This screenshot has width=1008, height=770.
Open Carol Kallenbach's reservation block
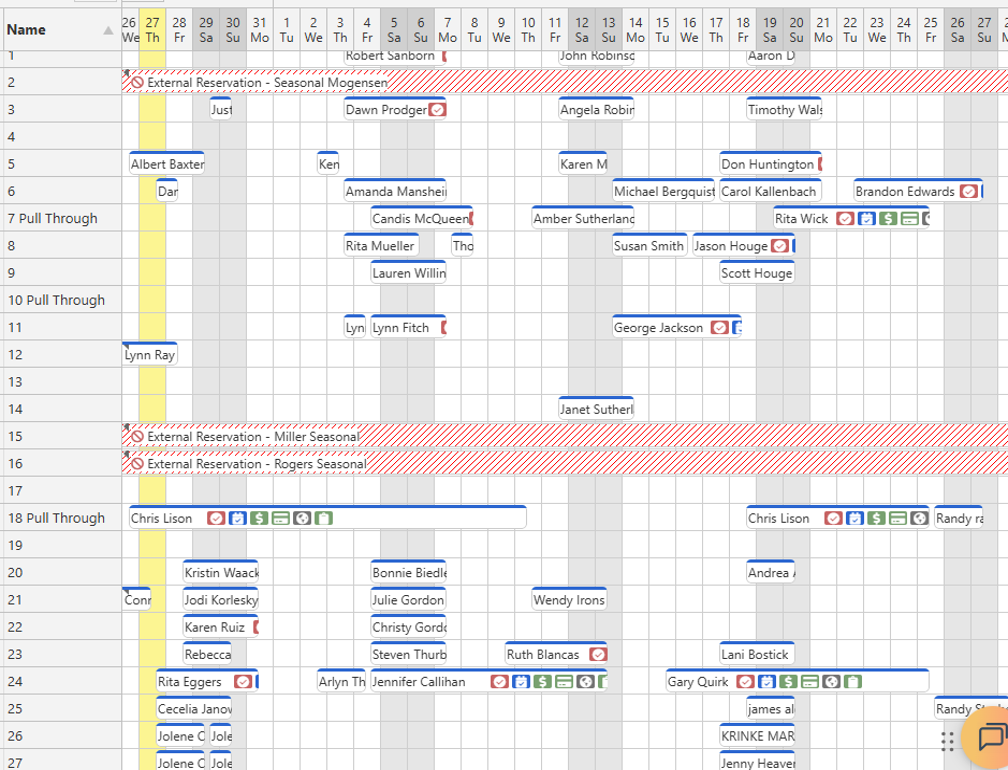[771, 191]
